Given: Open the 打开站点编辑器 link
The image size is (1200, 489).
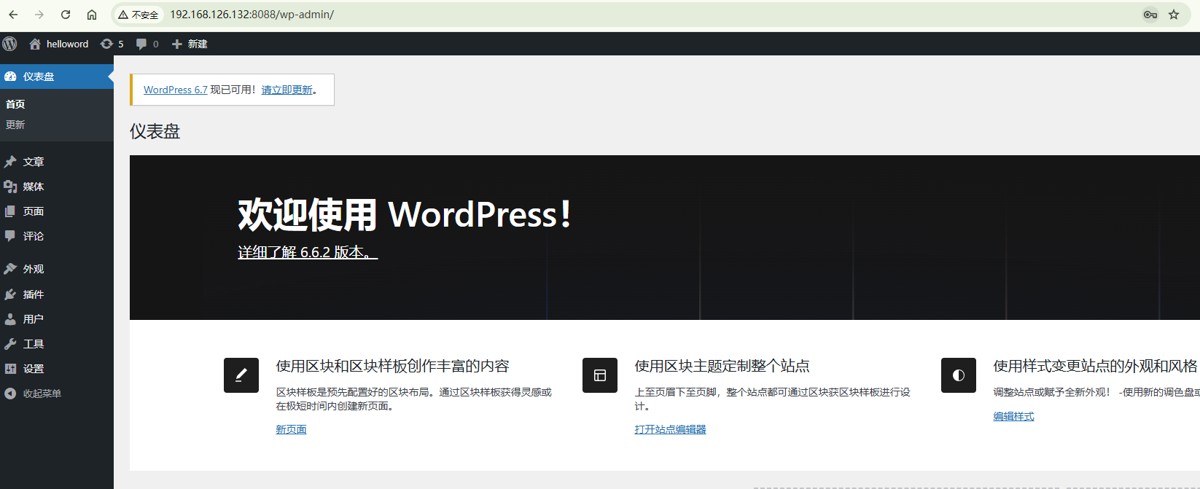Looking at the screenshot, I should tap(670, 429).
